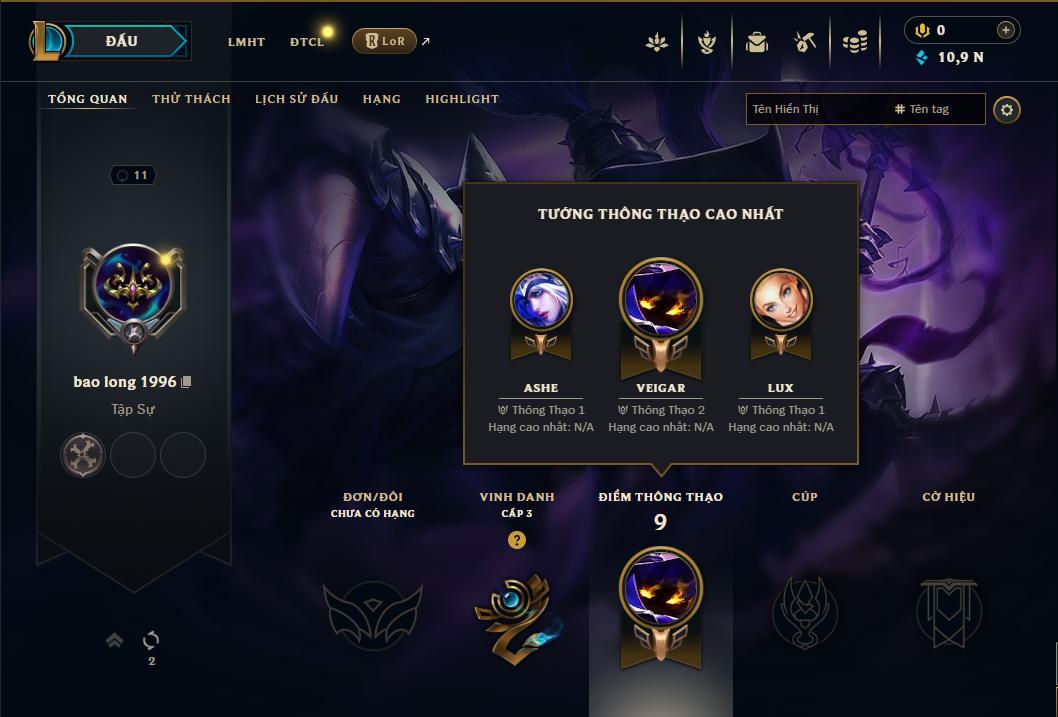Select the ĐTCL game mode link
Image resolution: width=1058 pixels, height=717 pixels.
307,42
